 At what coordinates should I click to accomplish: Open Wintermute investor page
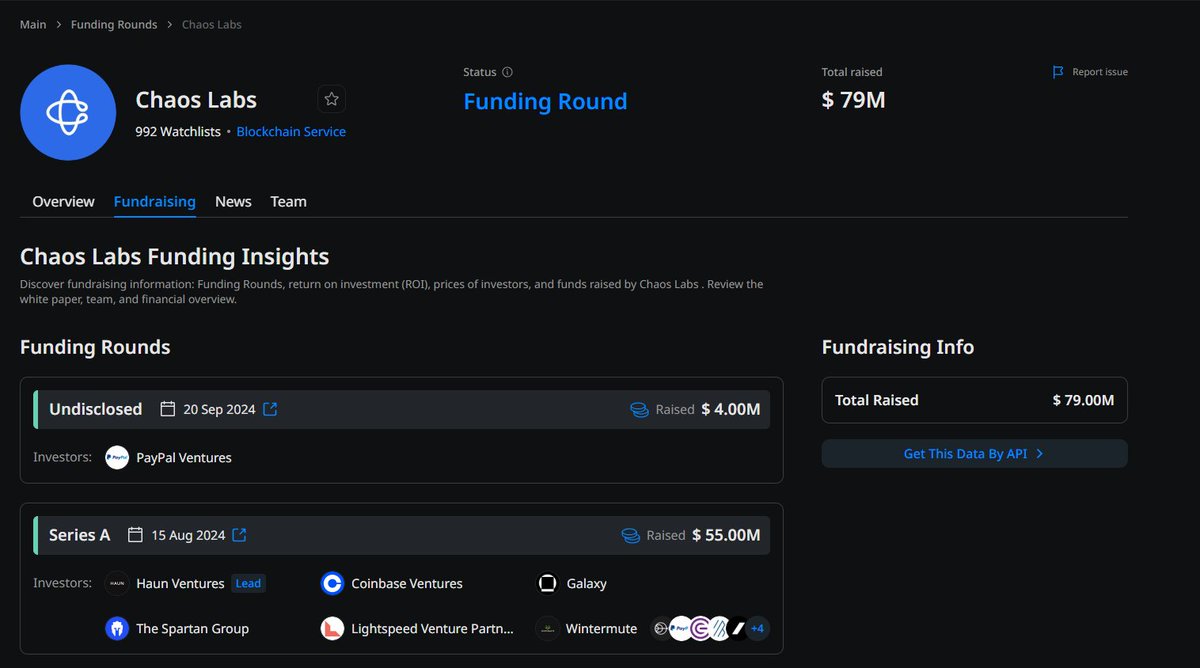tap(601, 628)
